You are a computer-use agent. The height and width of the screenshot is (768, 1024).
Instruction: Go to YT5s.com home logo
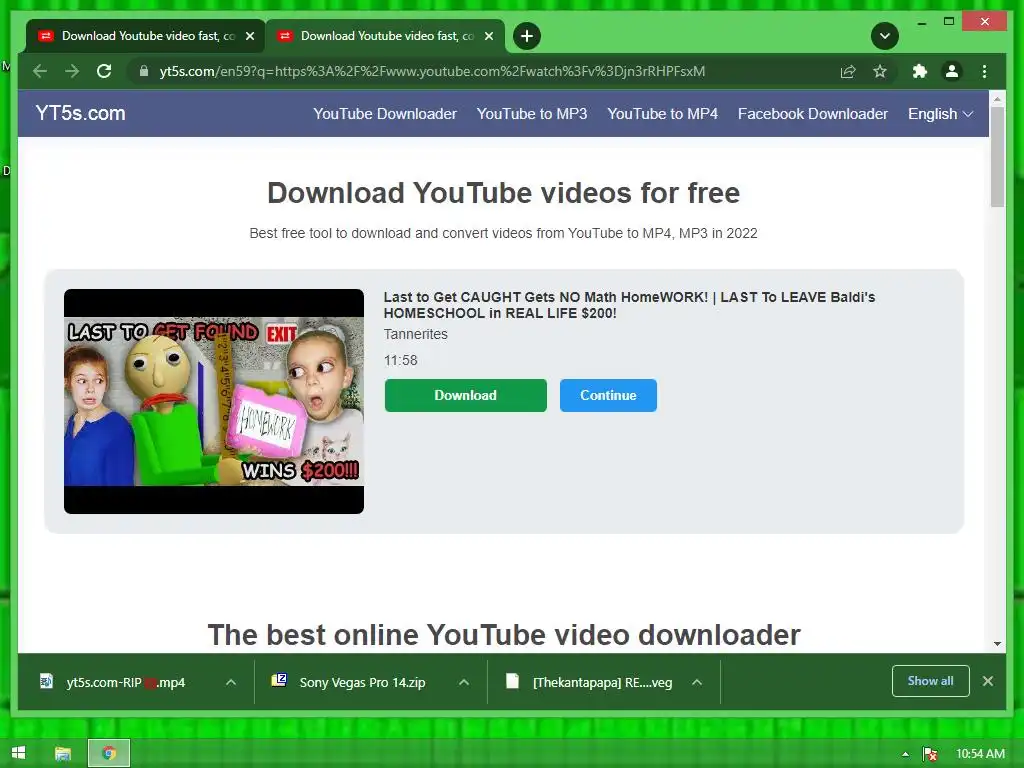click(80, 113)
